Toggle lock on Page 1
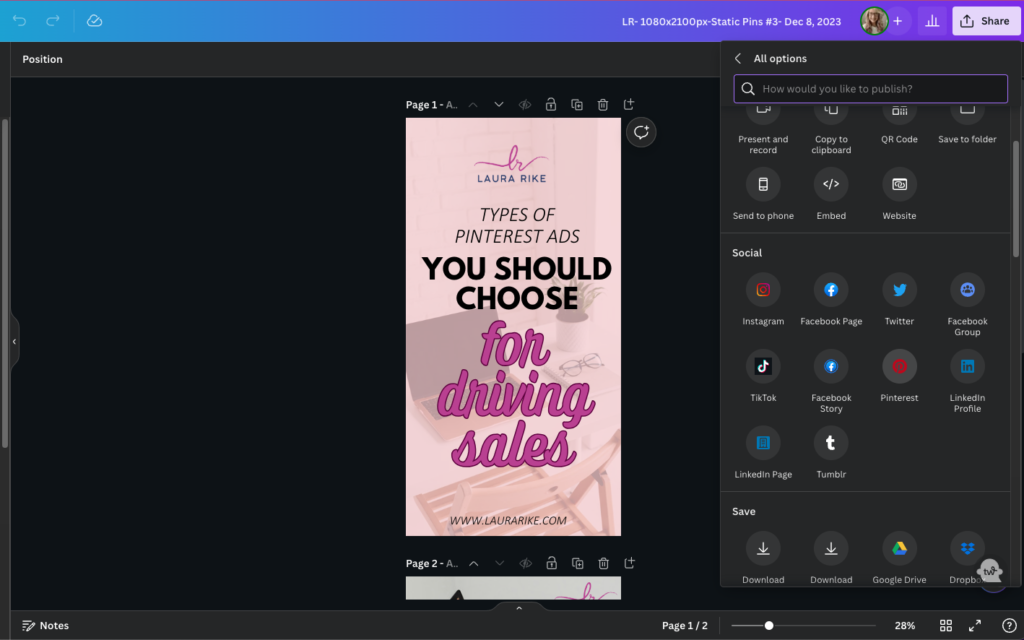The width and height of the screenshot is (1024, 640). click(551, 104)
